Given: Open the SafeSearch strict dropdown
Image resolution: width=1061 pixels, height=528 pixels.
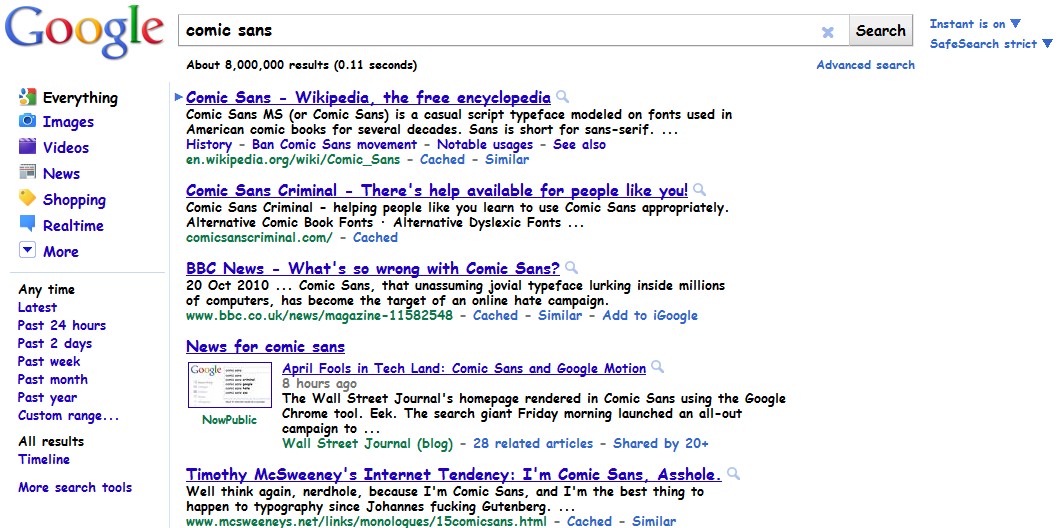Looking at the screenshot, I should coord(1047,44).
